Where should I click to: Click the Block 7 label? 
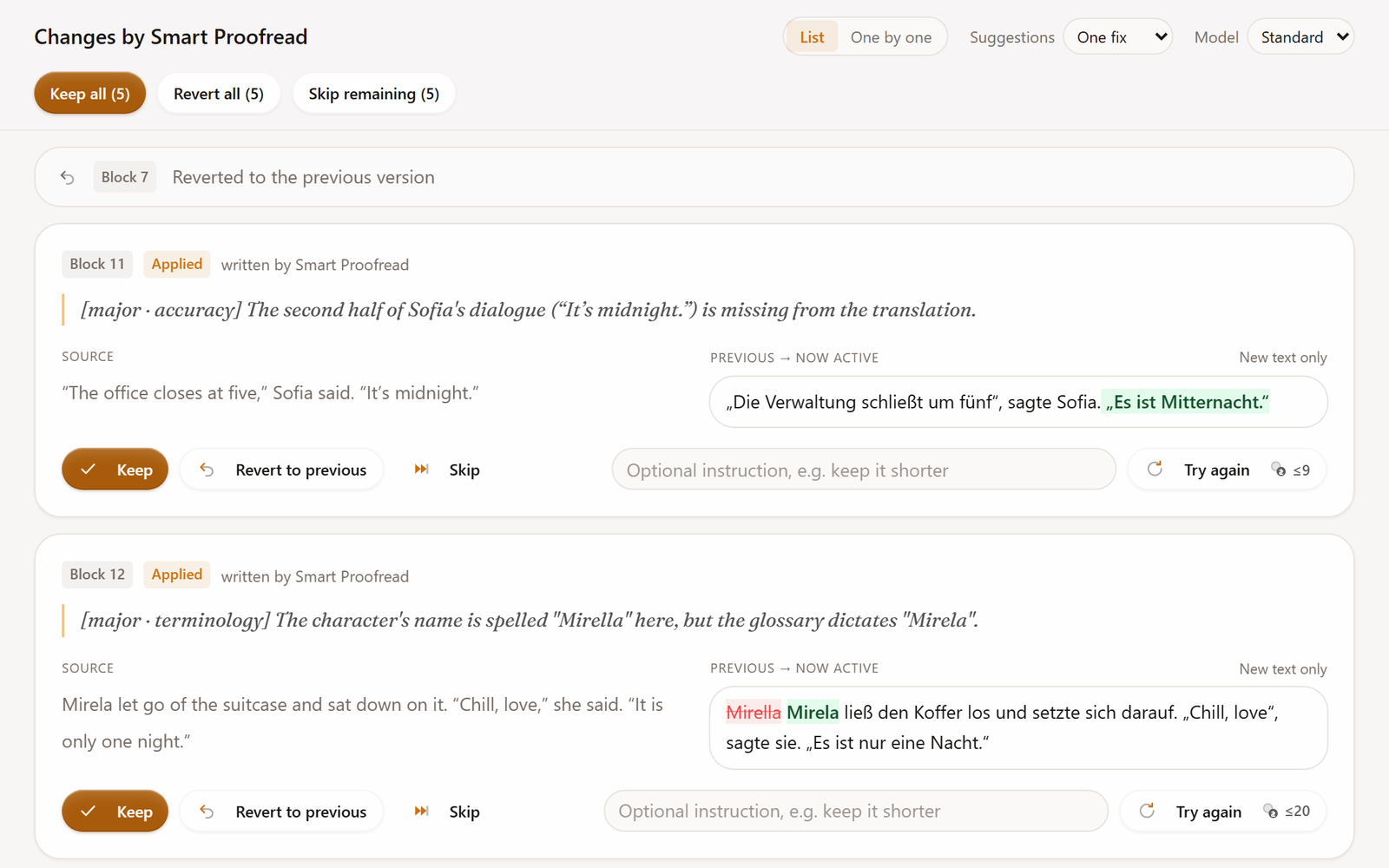pyautogui.click(x=125, y=177)
